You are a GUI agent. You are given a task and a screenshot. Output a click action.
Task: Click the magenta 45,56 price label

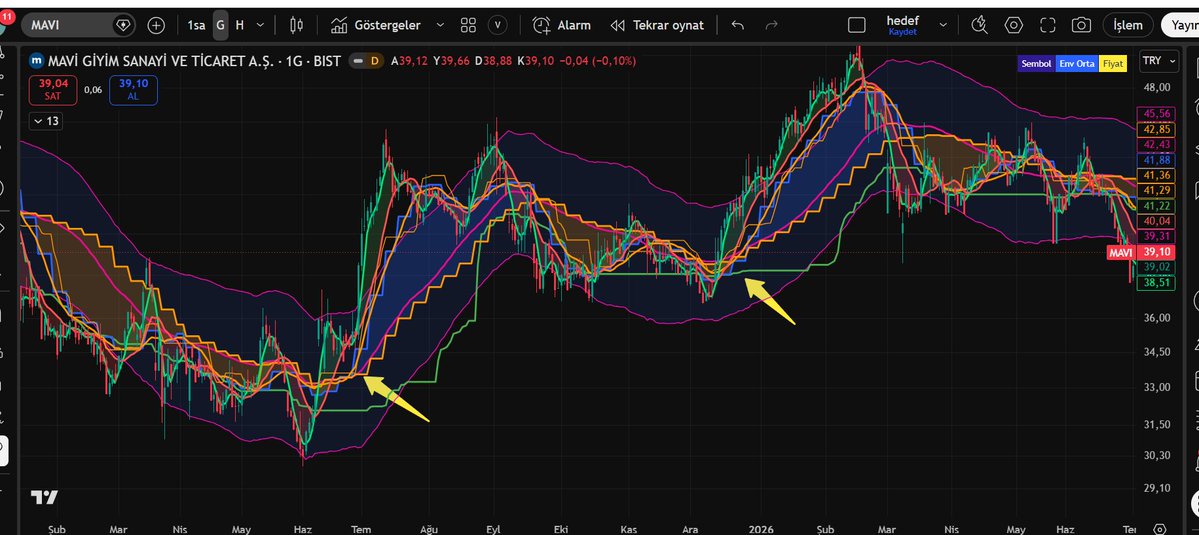click(x=1157, y=114)
